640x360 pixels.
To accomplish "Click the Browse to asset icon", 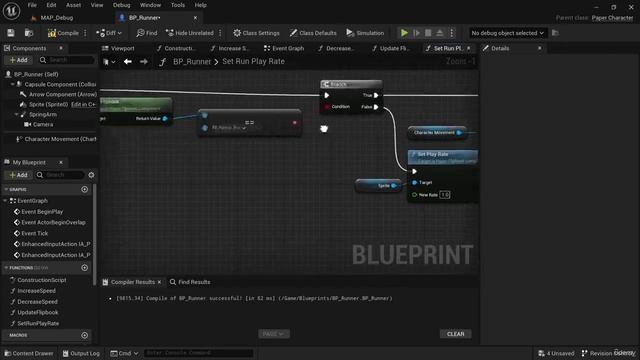I will 29,33.
